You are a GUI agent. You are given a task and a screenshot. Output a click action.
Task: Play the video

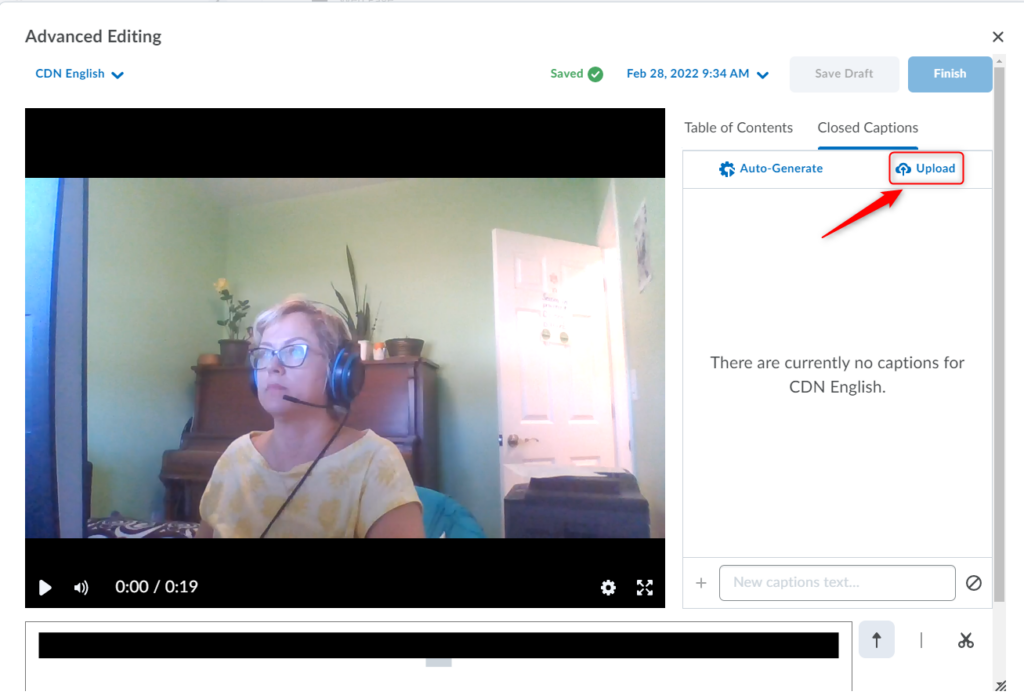click(45, 588)
